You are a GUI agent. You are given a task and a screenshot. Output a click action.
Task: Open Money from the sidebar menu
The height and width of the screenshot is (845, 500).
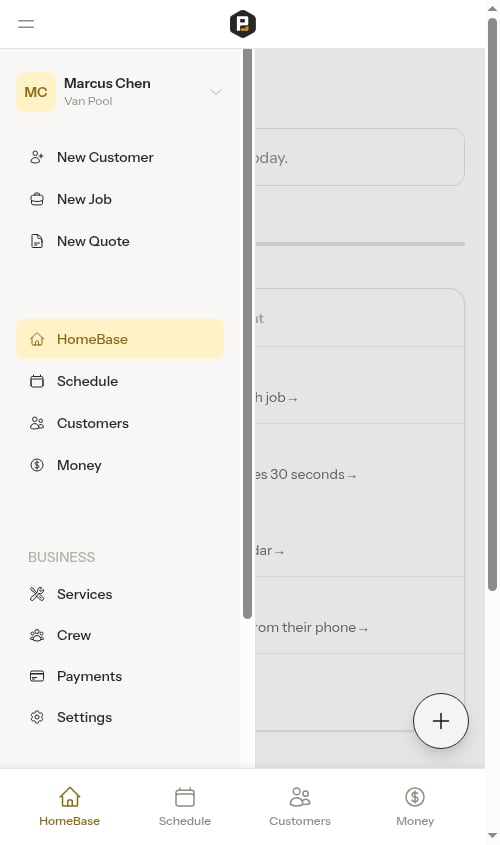pos(120,465)
